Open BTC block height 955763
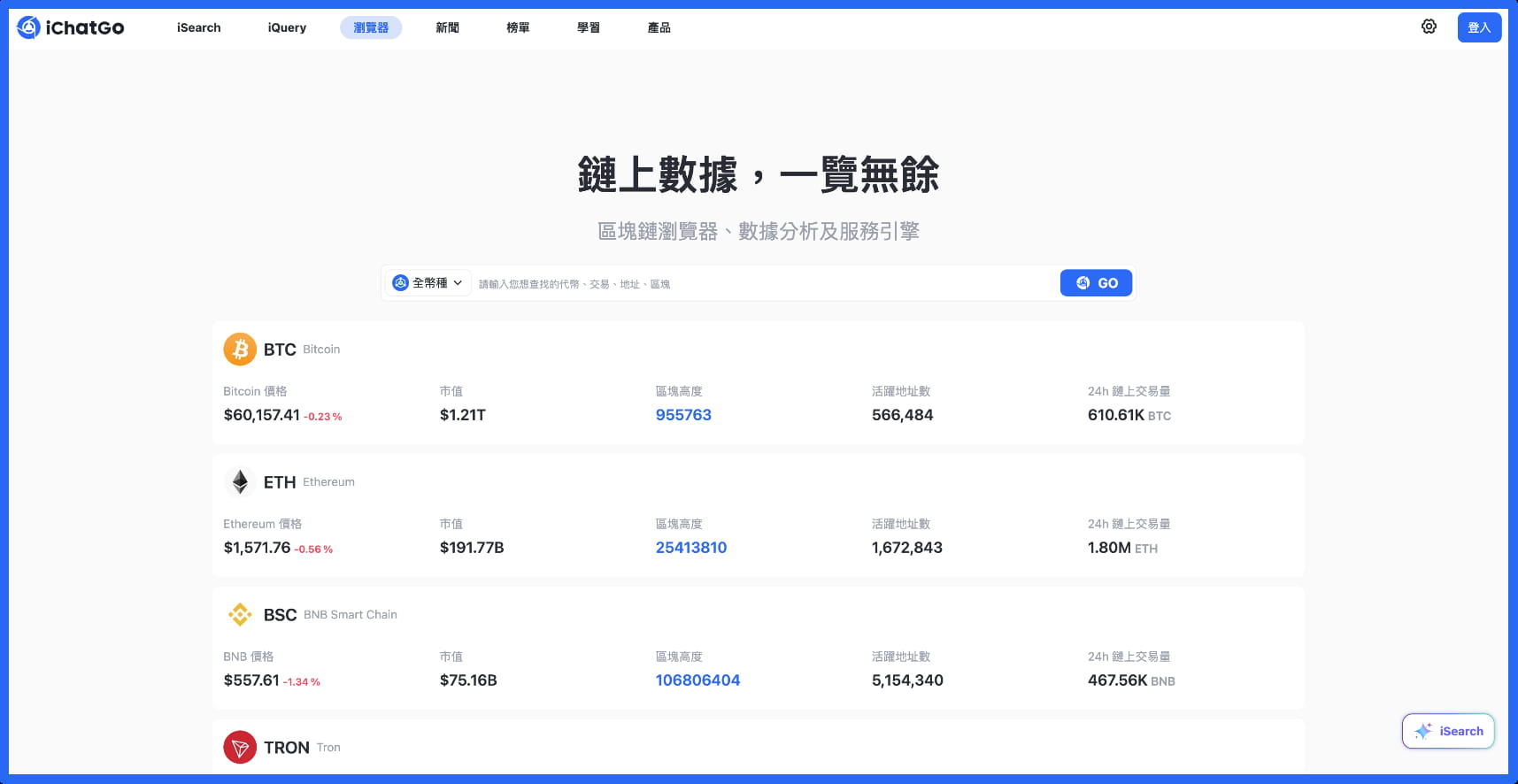The image size is (1518, 784). point(683,415)
